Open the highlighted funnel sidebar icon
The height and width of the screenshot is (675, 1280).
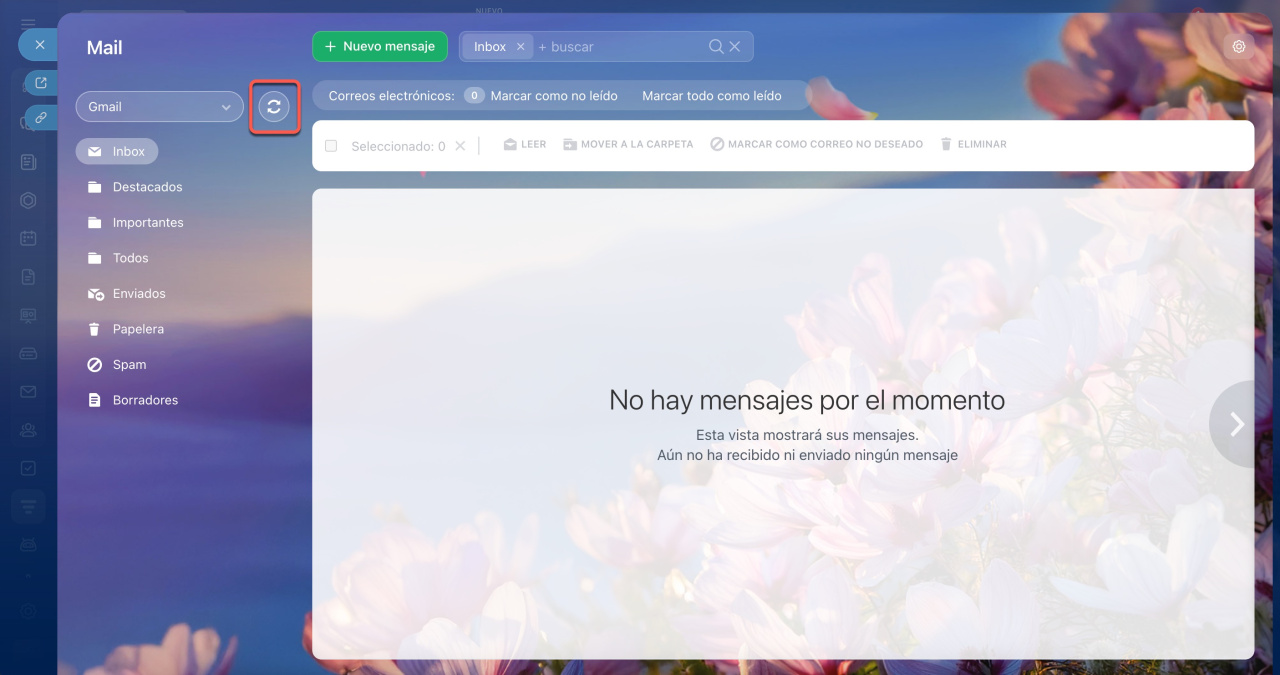28,506
